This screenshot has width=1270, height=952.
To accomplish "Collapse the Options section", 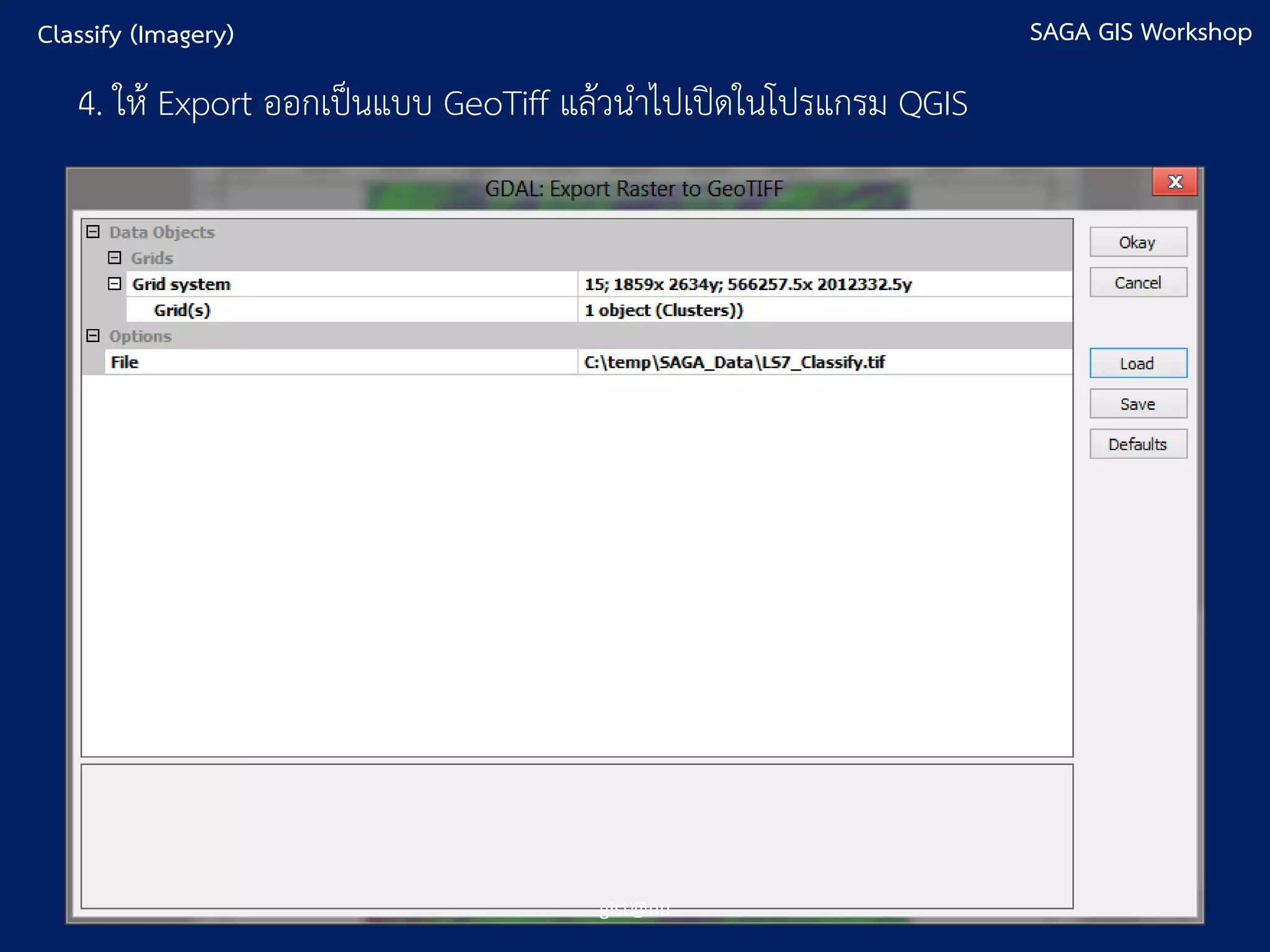I will pos(93,336).
